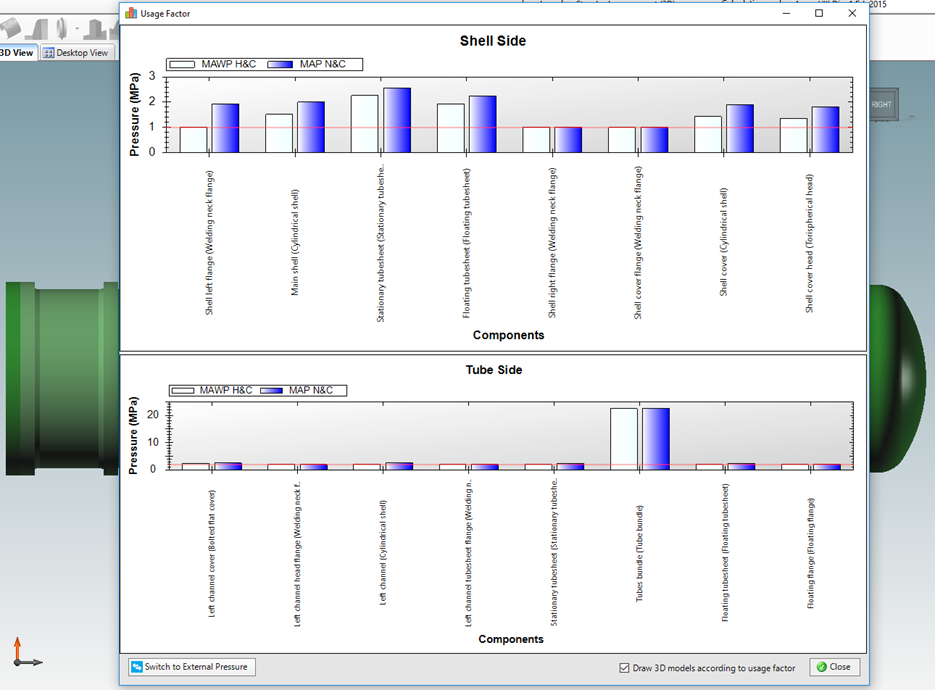The height and width of the screenshot is (690, 935).
Task: Click the green left channel model in 3D view
Action: pyautogui.click(x=63, y=379)
